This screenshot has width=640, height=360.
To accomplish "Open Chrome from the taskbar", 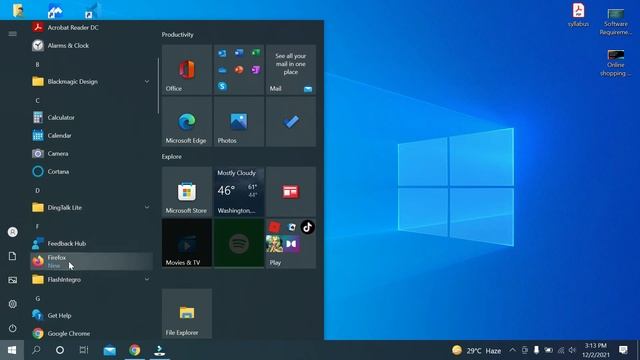I will click(135, 350).
